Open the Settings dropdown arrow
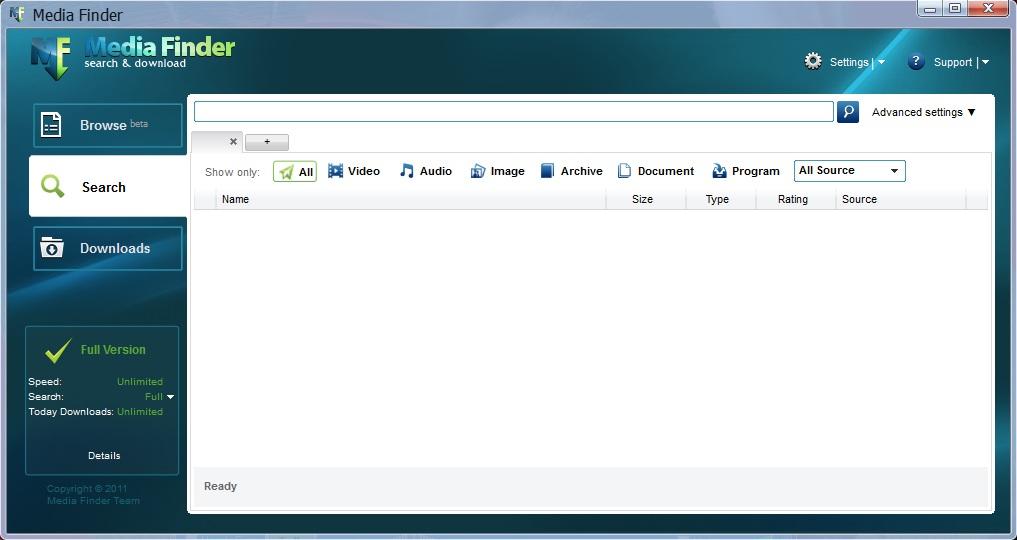The image size is (1017, 540). [881, 62]
